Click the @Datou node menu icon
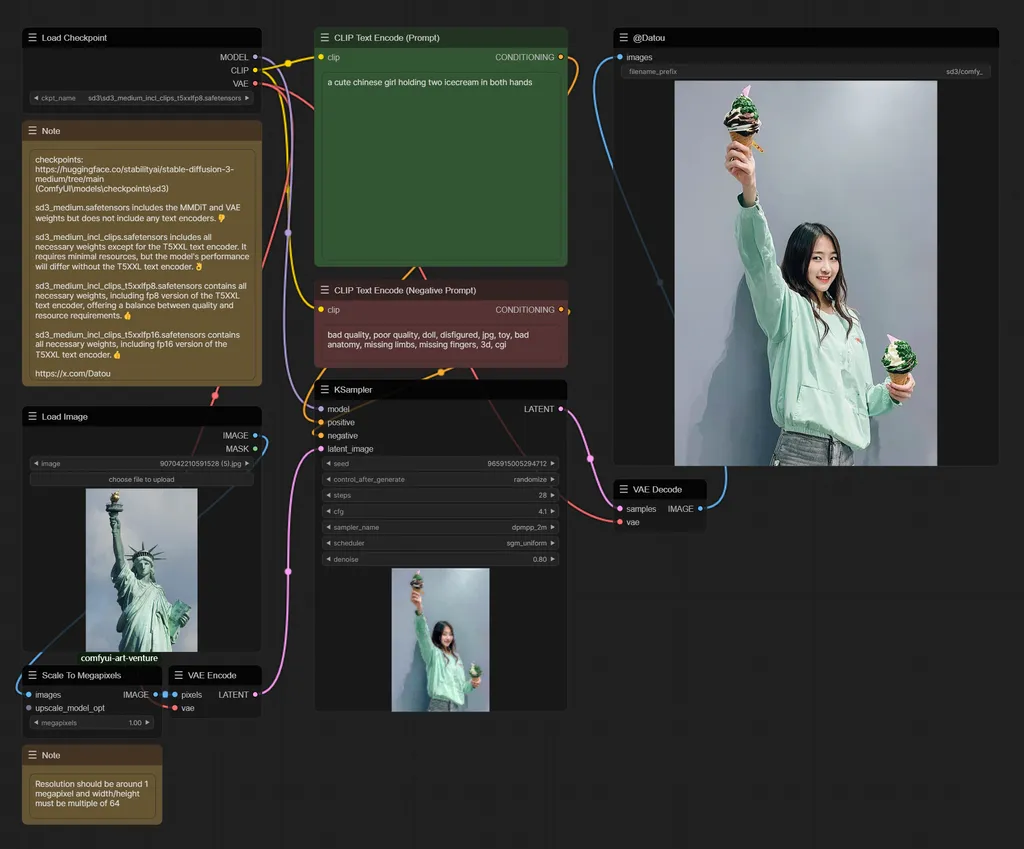Image resolution: width=1024 pixels, height=849 pixels. coord(625,38)
